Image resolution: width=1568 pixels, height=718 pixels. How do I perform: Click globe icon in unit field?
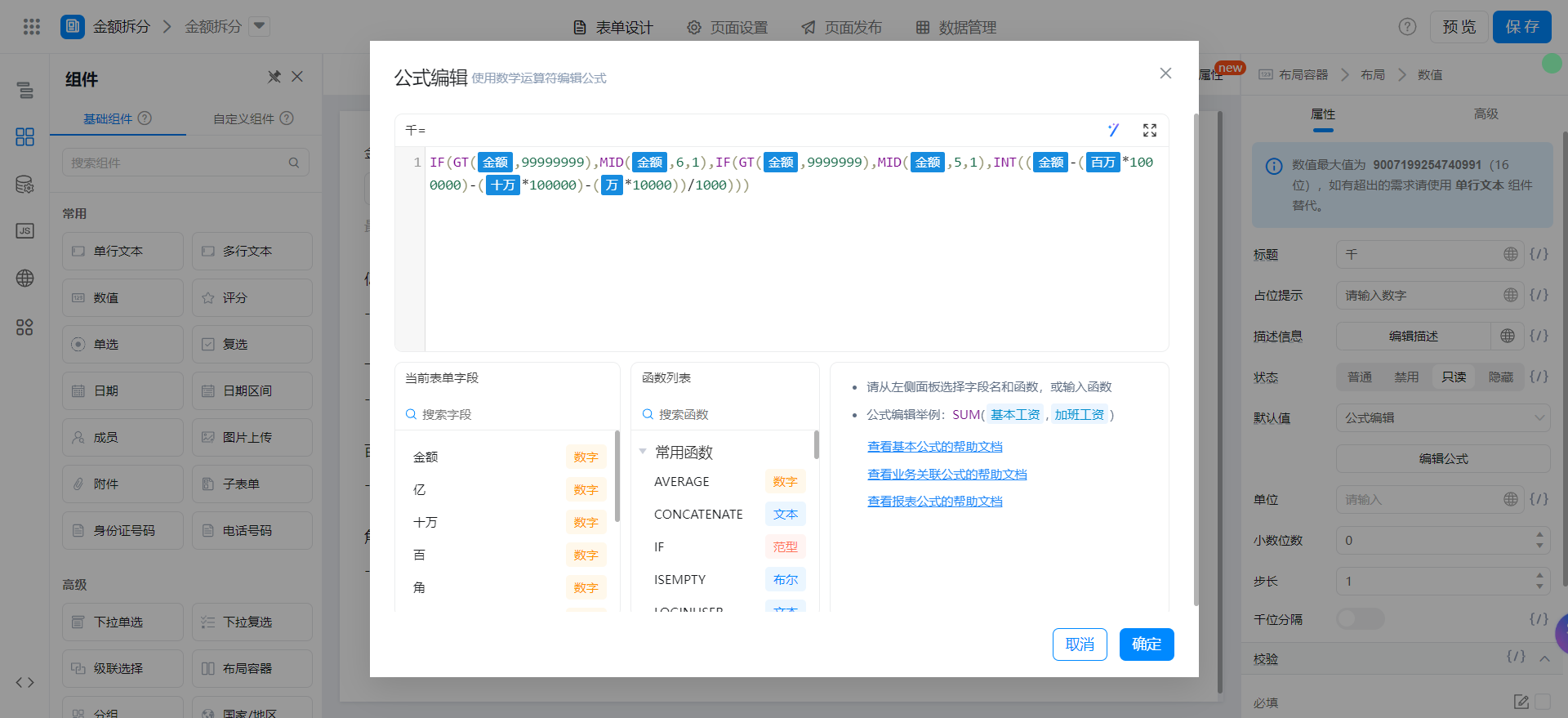pos(1511,499)
